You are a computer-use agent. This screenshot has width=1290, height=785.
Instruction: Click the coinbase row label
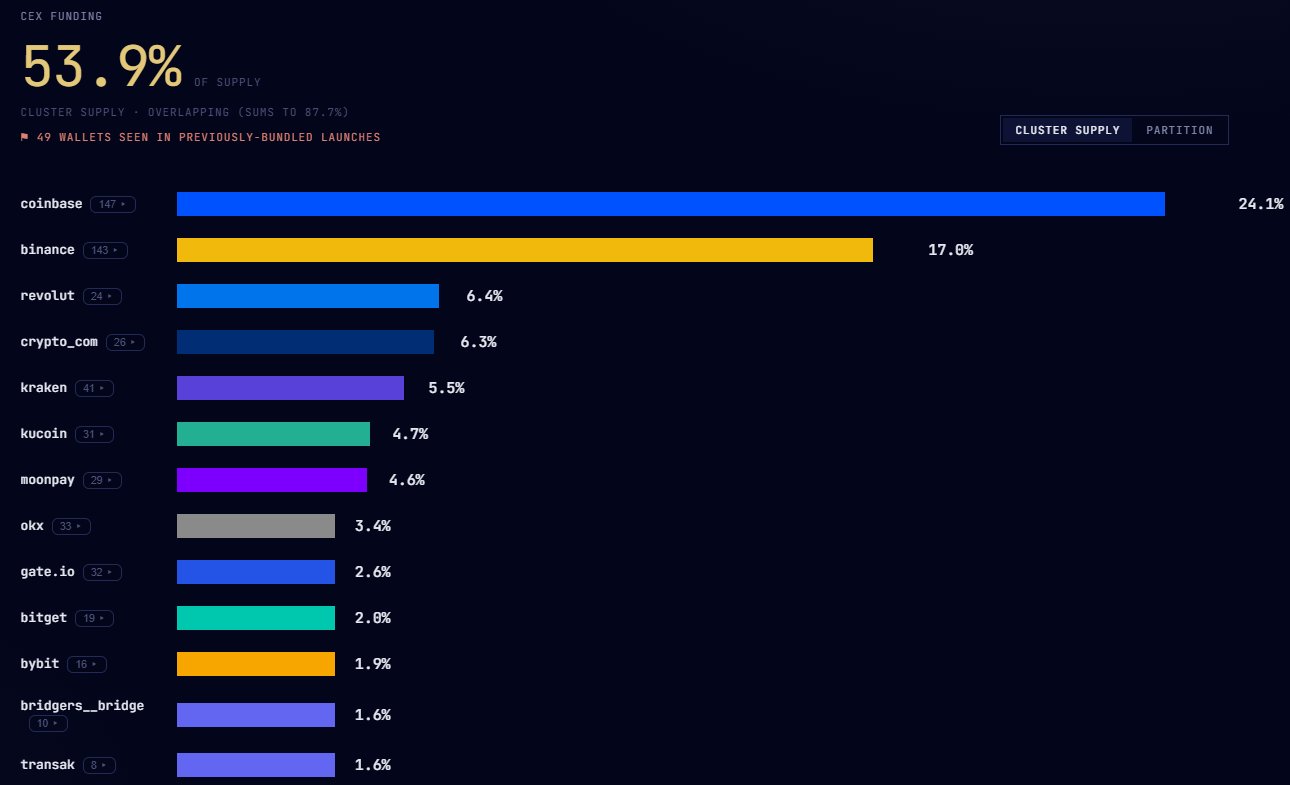tap(52, 204)
